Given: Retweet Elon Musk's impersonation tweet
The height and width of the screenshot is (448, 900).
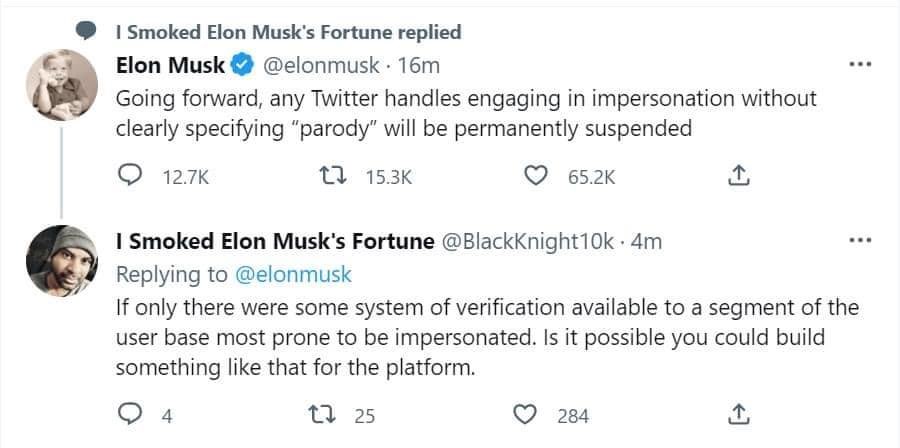Looking at the screenshot, I should coord(341,177).
